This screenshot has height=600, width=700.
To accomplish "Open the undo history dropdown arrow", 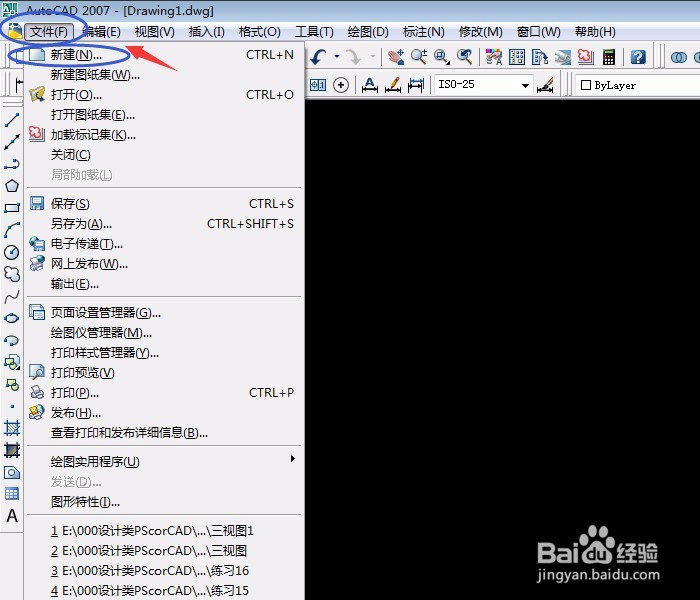I will point(337,56).
